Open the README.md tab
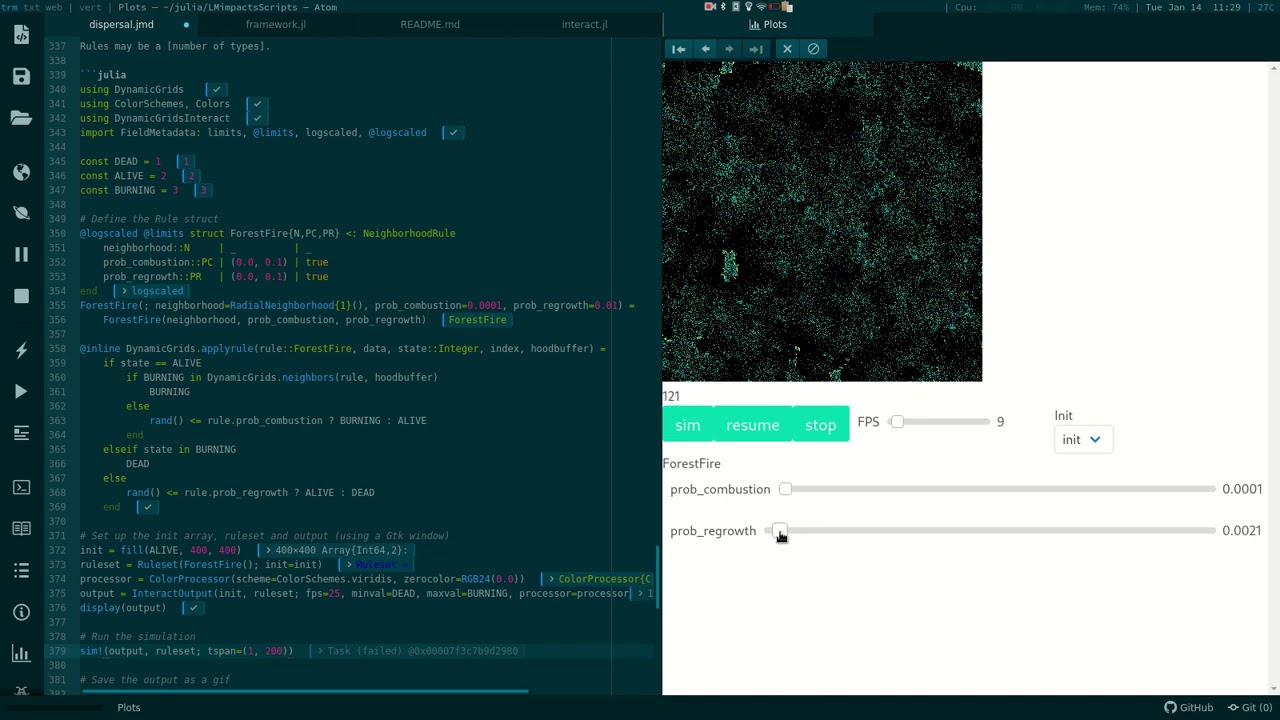 [430, 24]
